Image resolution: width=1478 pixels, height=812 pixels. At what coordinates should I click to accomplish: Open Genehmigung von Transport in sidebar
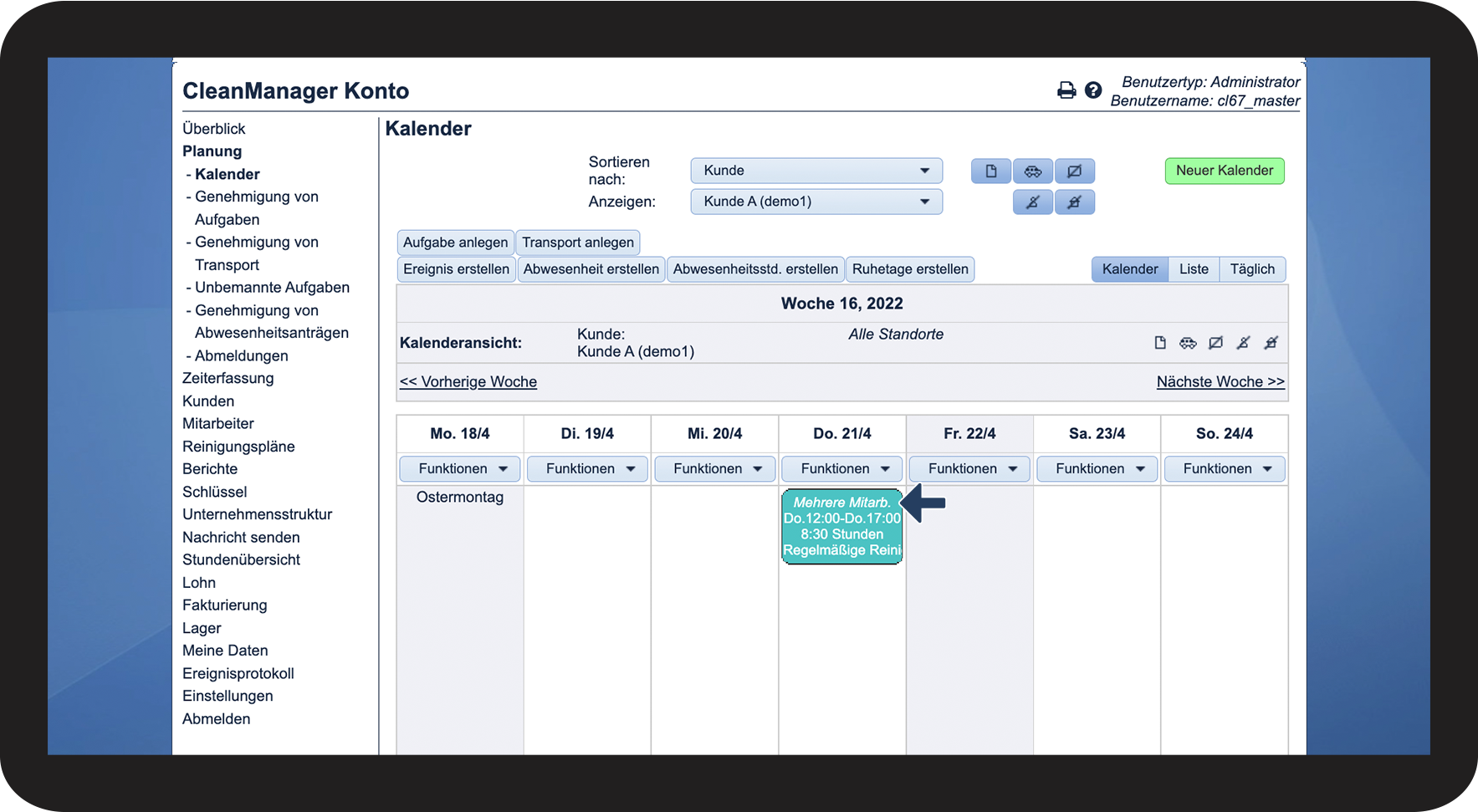click(257, 253)
